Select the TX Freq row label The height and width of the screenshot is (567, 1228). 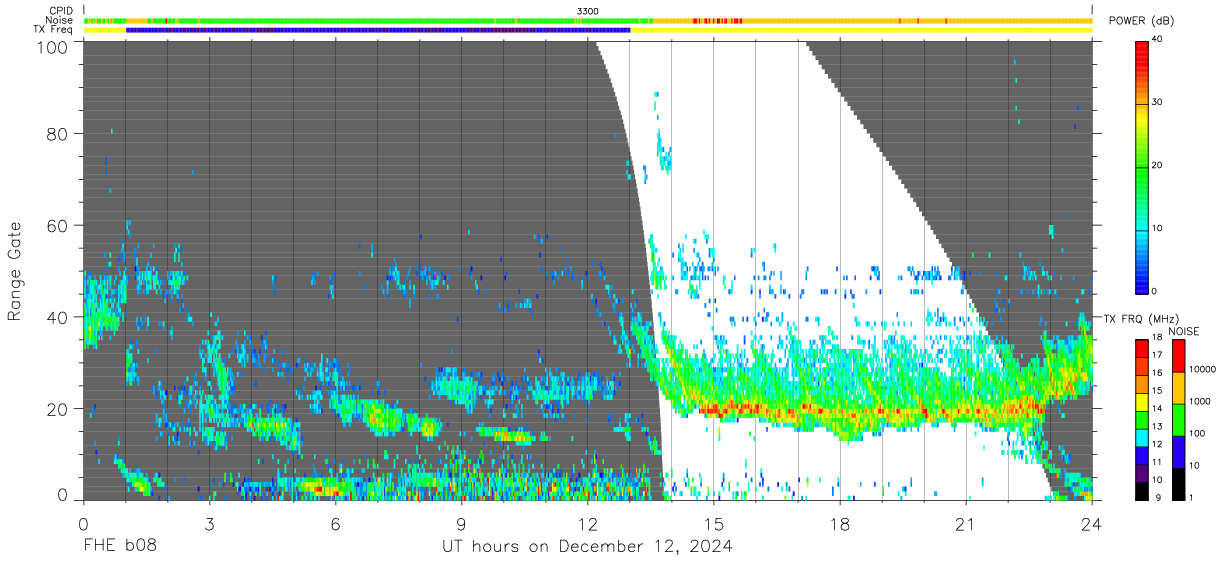click(x=53, y=29)
